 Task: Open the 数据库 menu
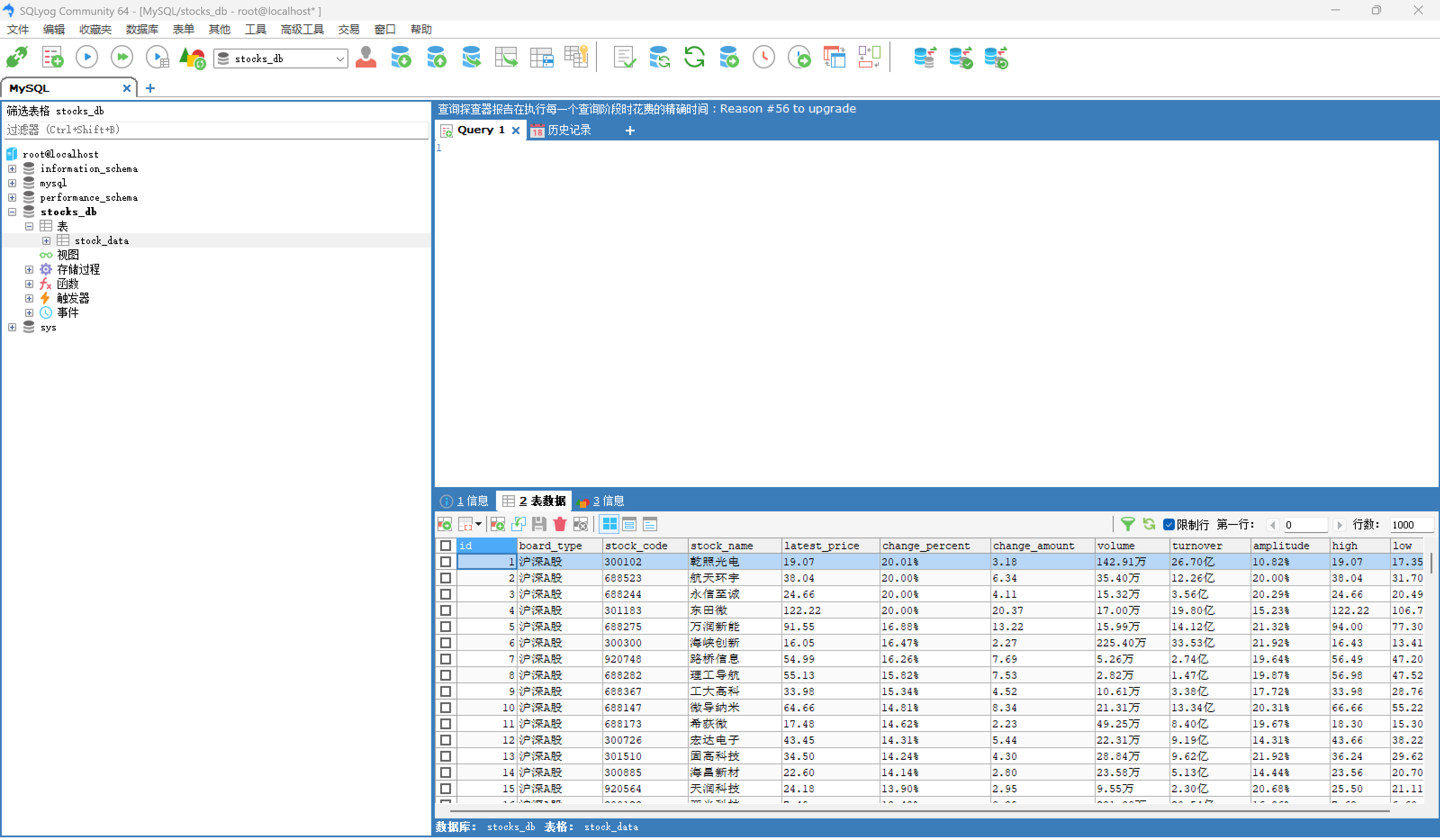tap(142, 29)
